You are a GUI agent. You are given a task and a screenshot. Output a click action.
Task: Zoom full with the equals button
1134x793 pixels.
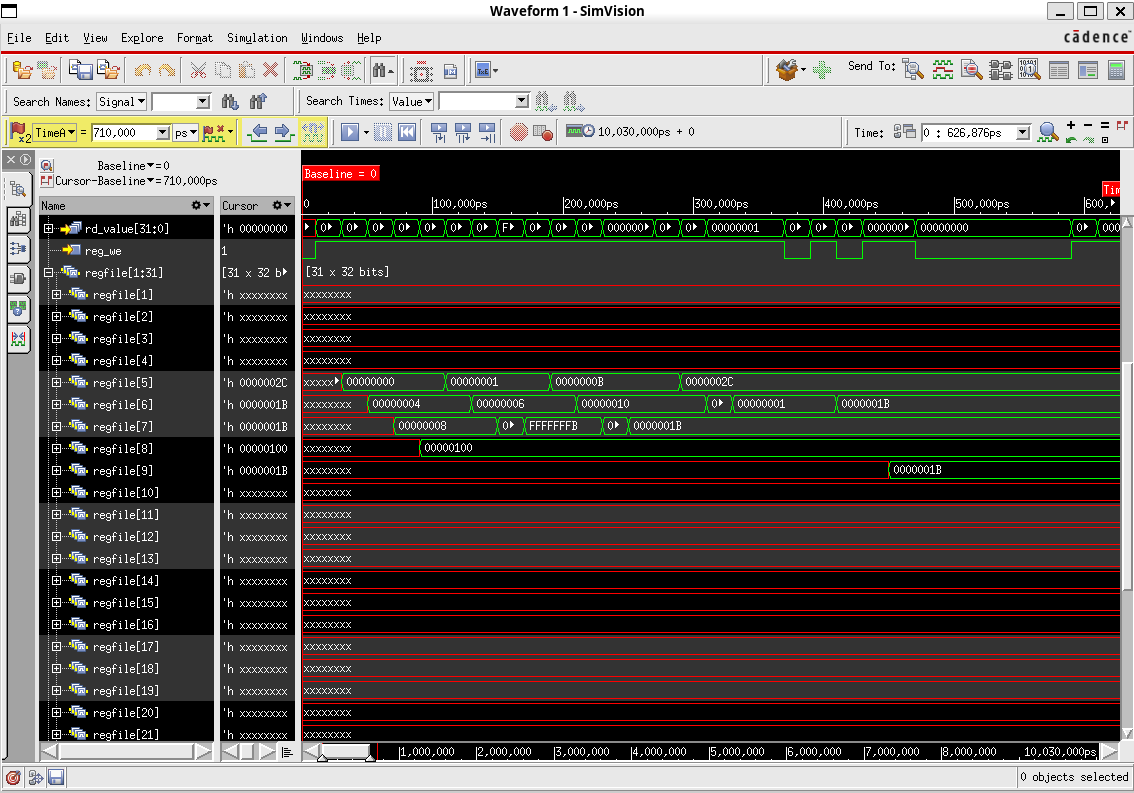(1104, 125)
